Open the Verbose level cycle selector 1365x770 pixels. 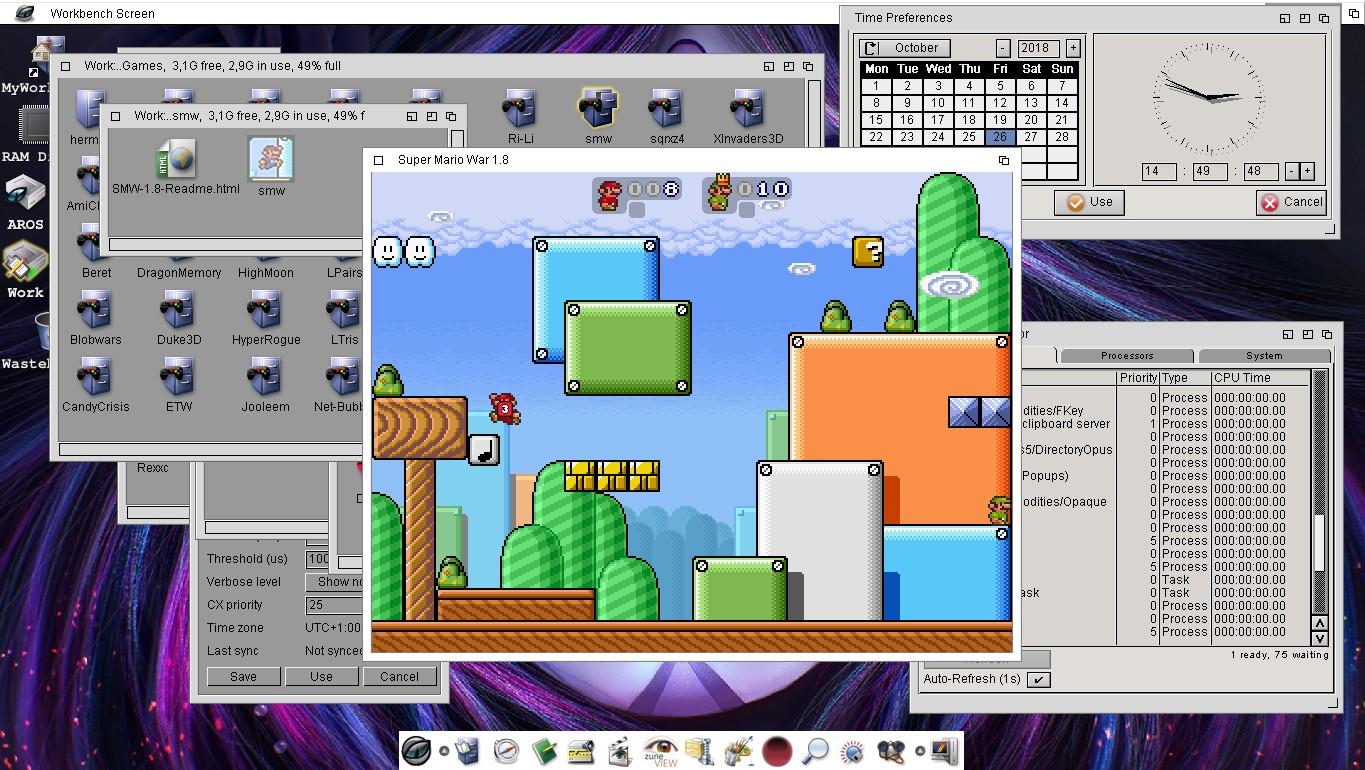coord(335,582)
